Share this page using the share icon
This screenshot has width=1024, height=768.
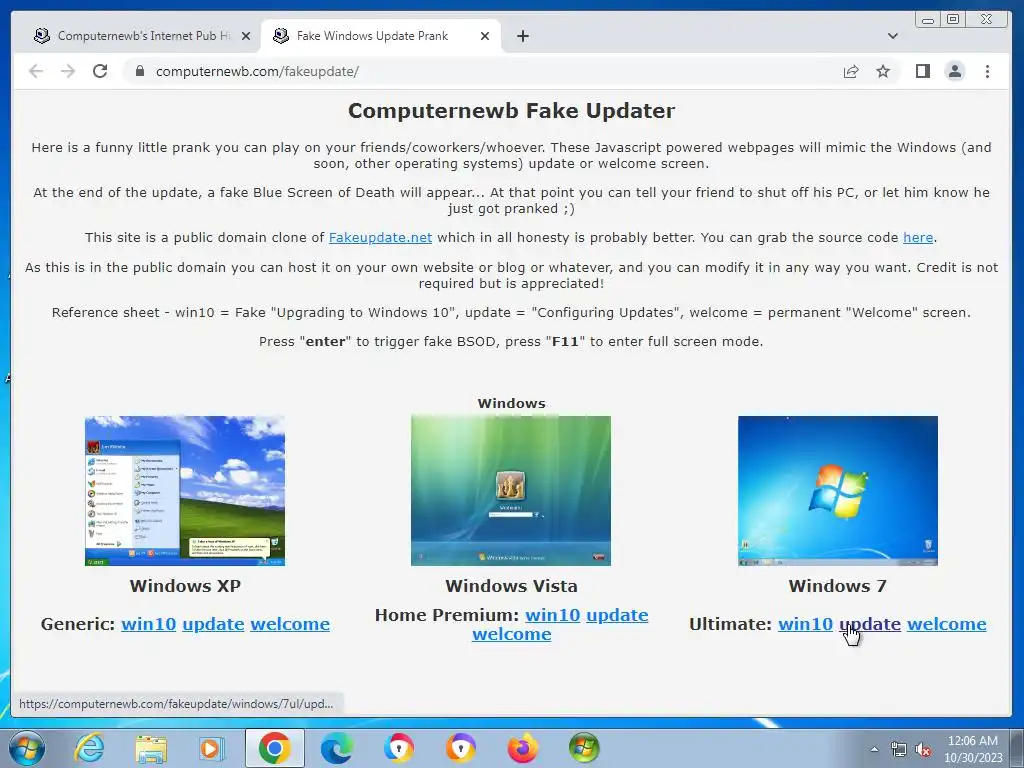pyautogui.click(x=850, y=71)
